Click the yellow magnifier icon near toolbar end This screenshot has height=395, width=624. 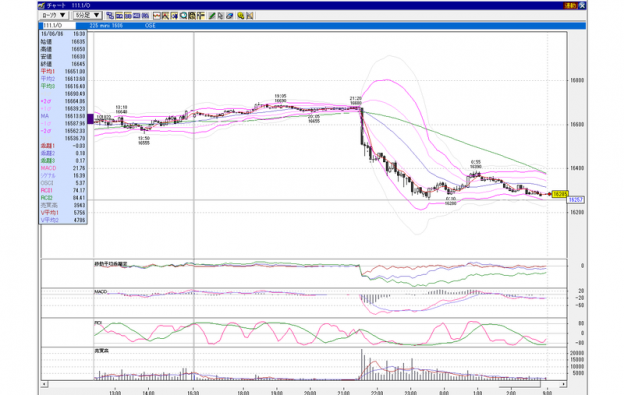click(240, 16)
